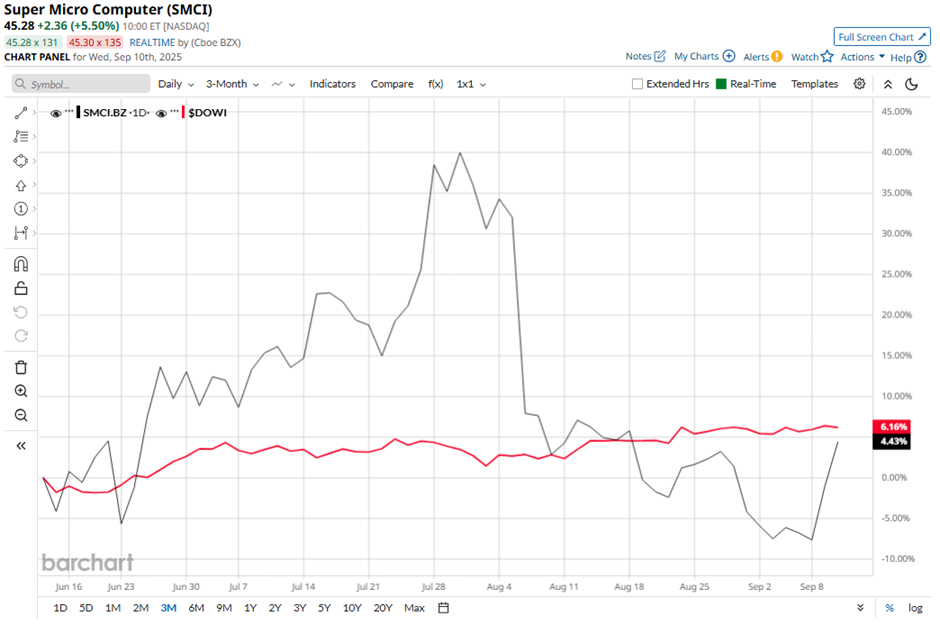Select the 1D range tab

[60, 608]
